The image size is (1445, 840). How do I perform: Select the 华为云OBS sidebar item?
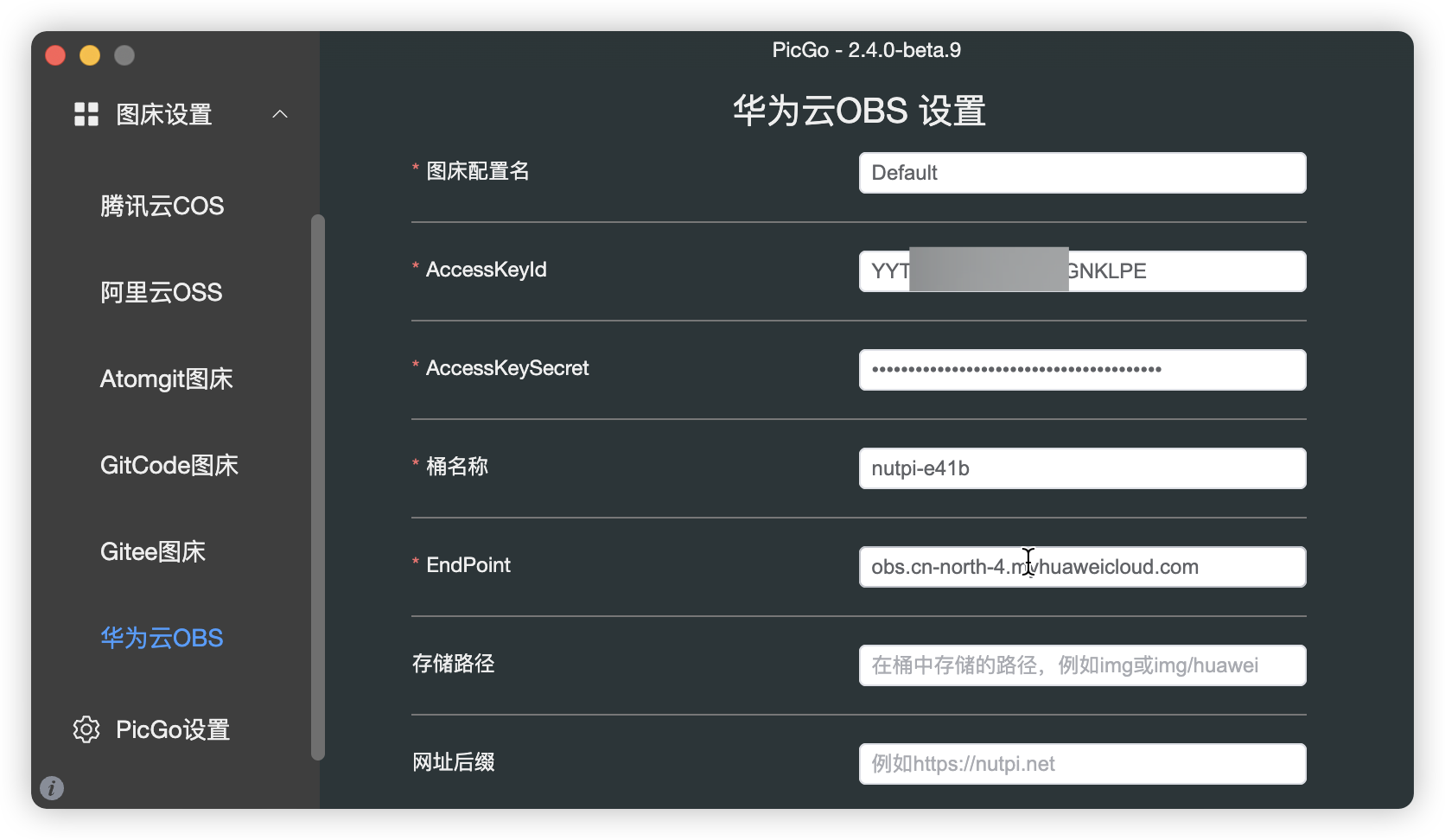162,638
